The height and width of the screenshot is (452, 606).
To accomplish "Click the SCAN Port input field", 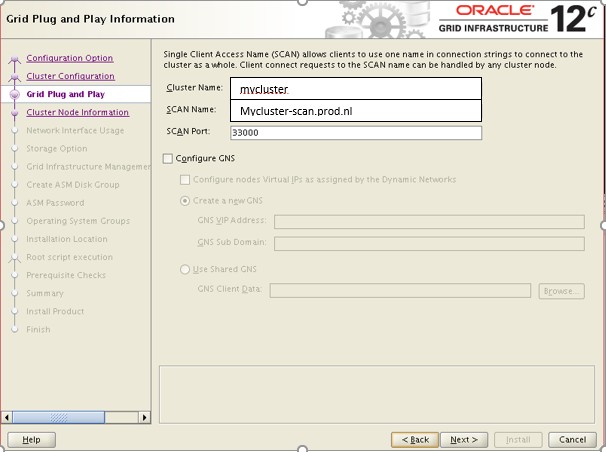I will point(355,132).
